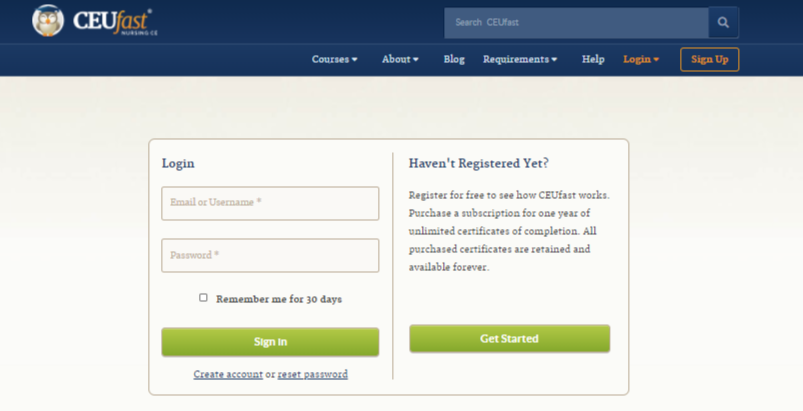The image size is (803, 411).
Task: Focus the Password field
Action: (x=270, y=255)
